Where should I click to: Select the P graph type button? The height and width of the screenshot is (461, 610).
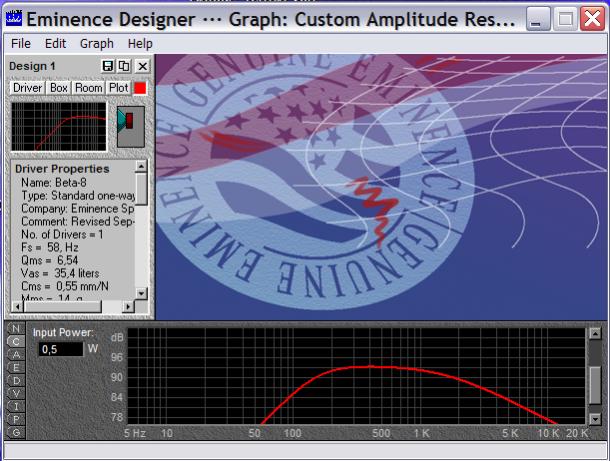click(16, 419)
